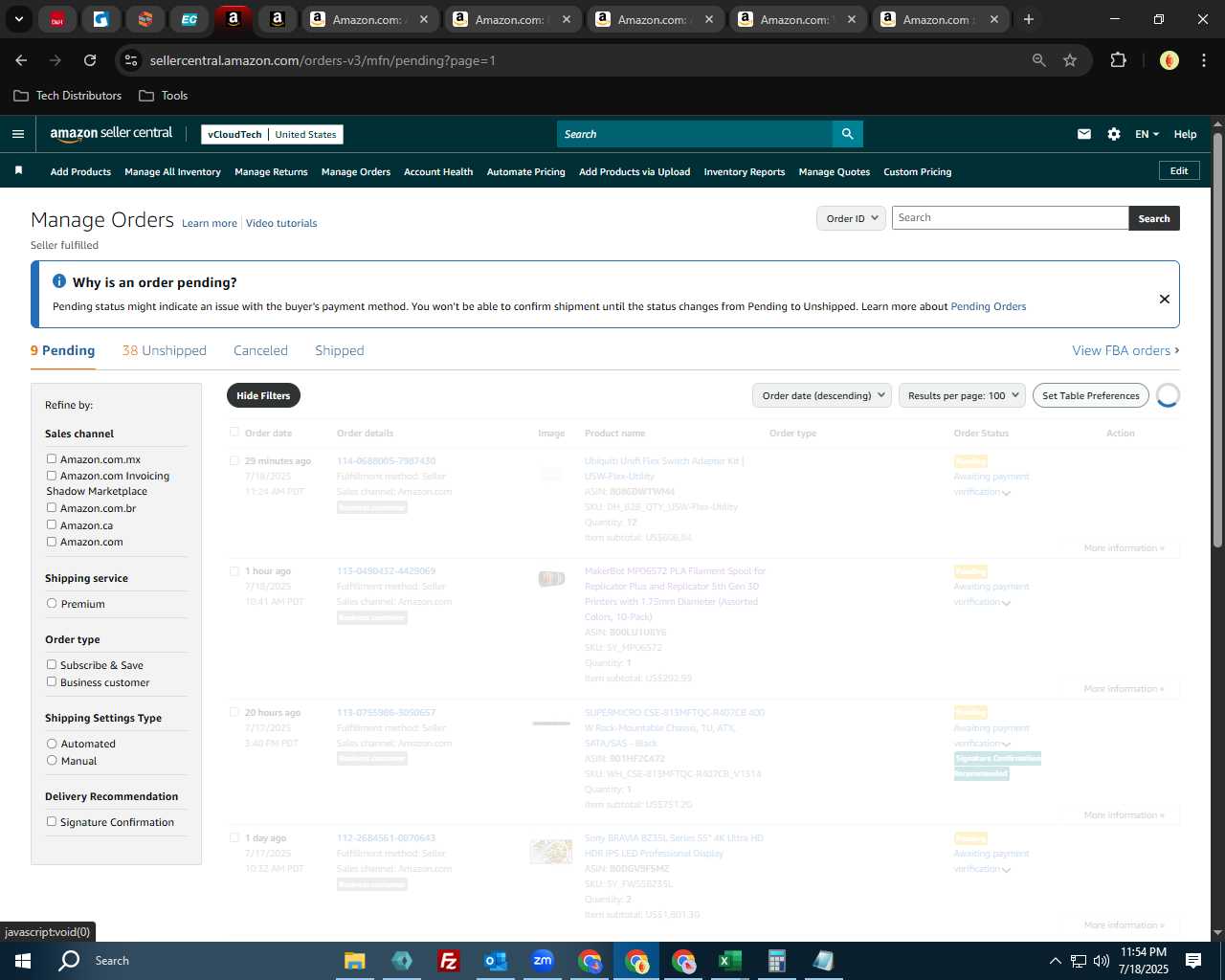Reload the page with the browser refresh icon

[x=90, y=60]
